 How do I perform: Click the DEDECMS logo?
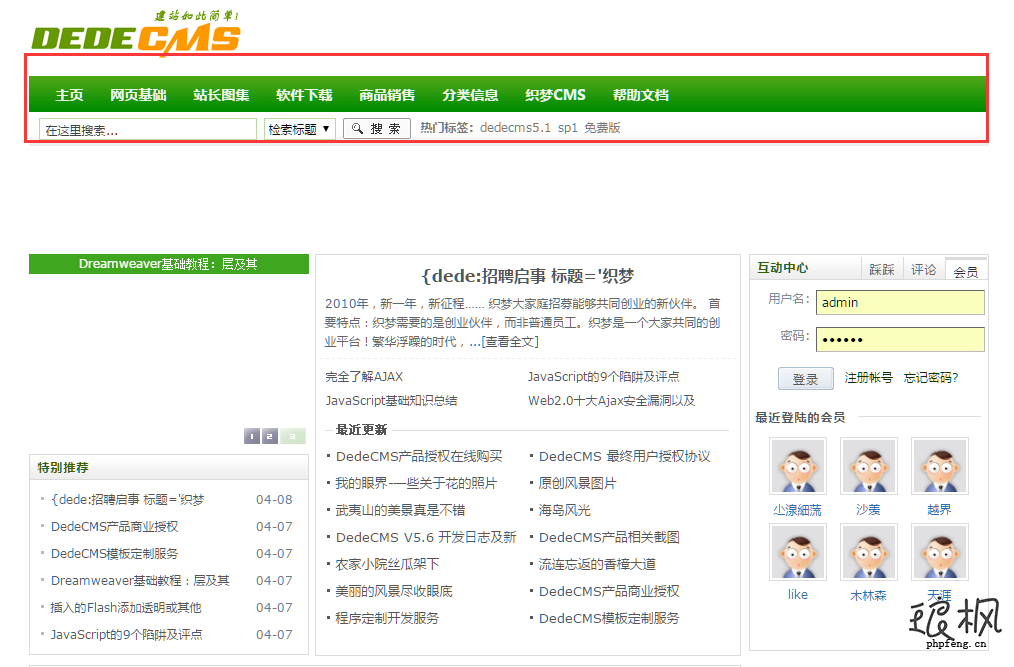(x=136, y=34)
